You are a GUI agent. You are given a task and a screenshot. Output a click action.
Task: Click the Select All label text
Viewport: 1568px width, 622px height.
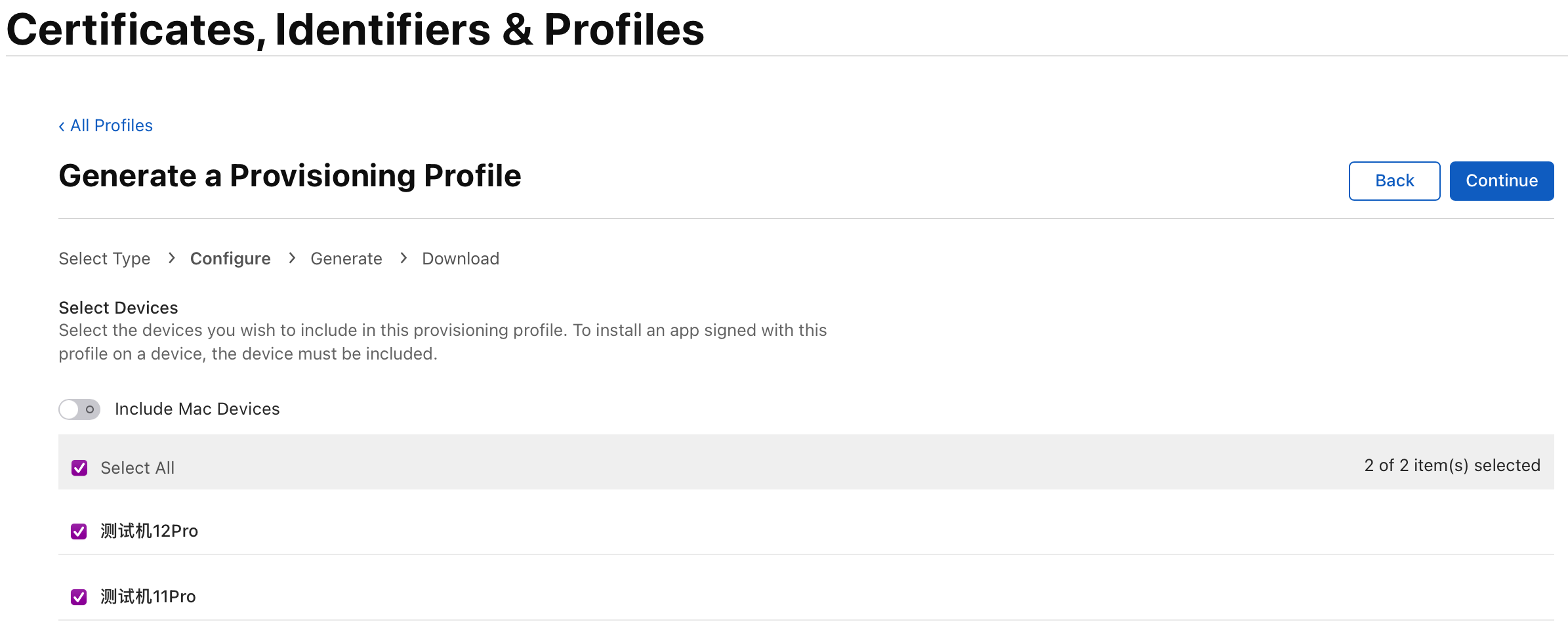point(138,468)
